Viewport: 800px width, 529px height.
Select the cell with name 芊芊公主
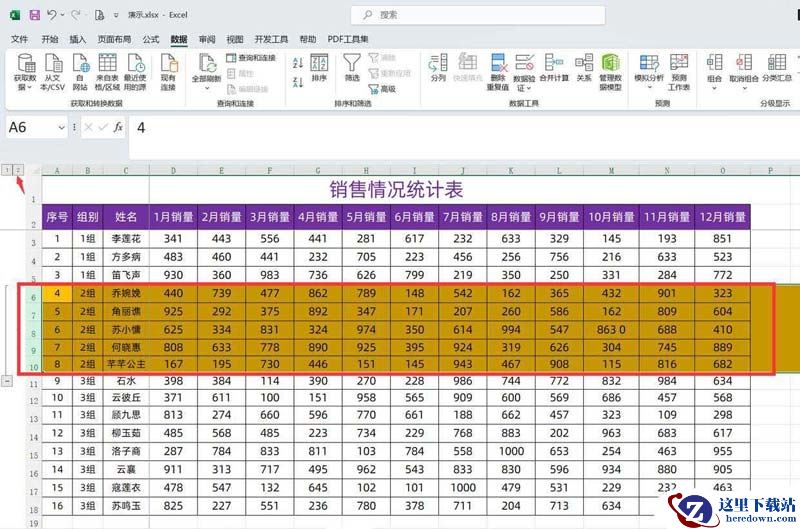(x=126, y=364)
